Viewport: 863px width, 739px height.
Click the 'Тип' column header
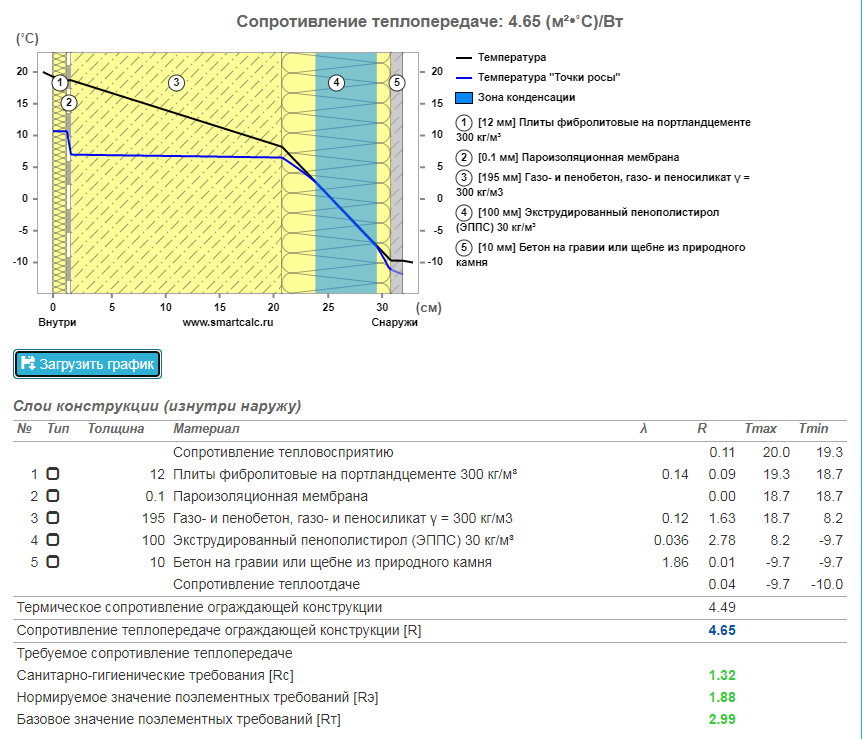pyautogui.click(x=58, y=429)
